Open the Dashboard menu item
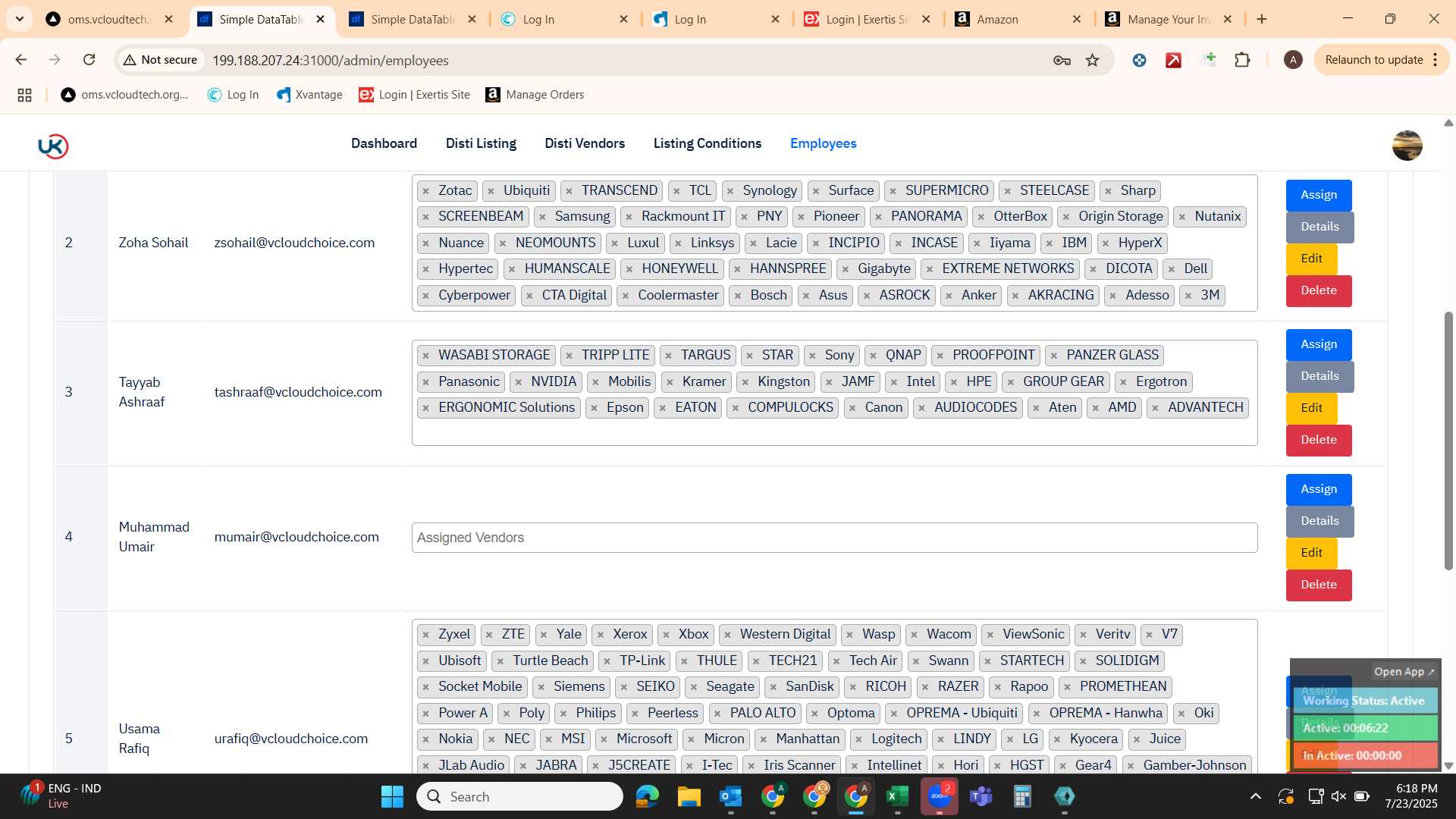 pyautogui.click(x=384, y=143)
